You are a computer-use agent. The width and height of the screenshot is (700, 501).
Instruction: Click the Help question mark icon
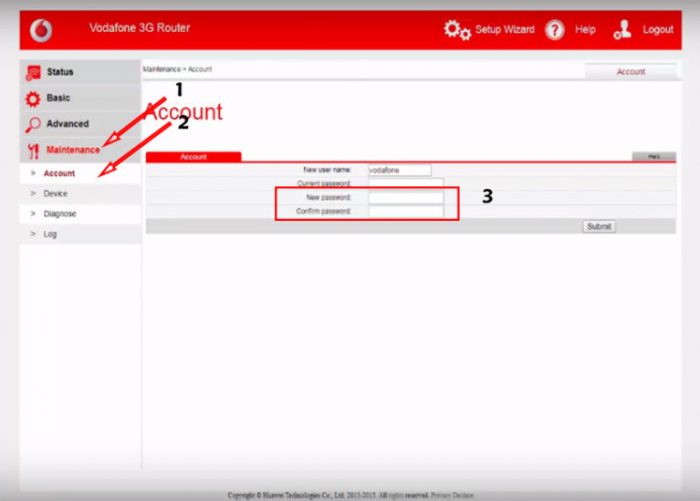click(555, 30)
